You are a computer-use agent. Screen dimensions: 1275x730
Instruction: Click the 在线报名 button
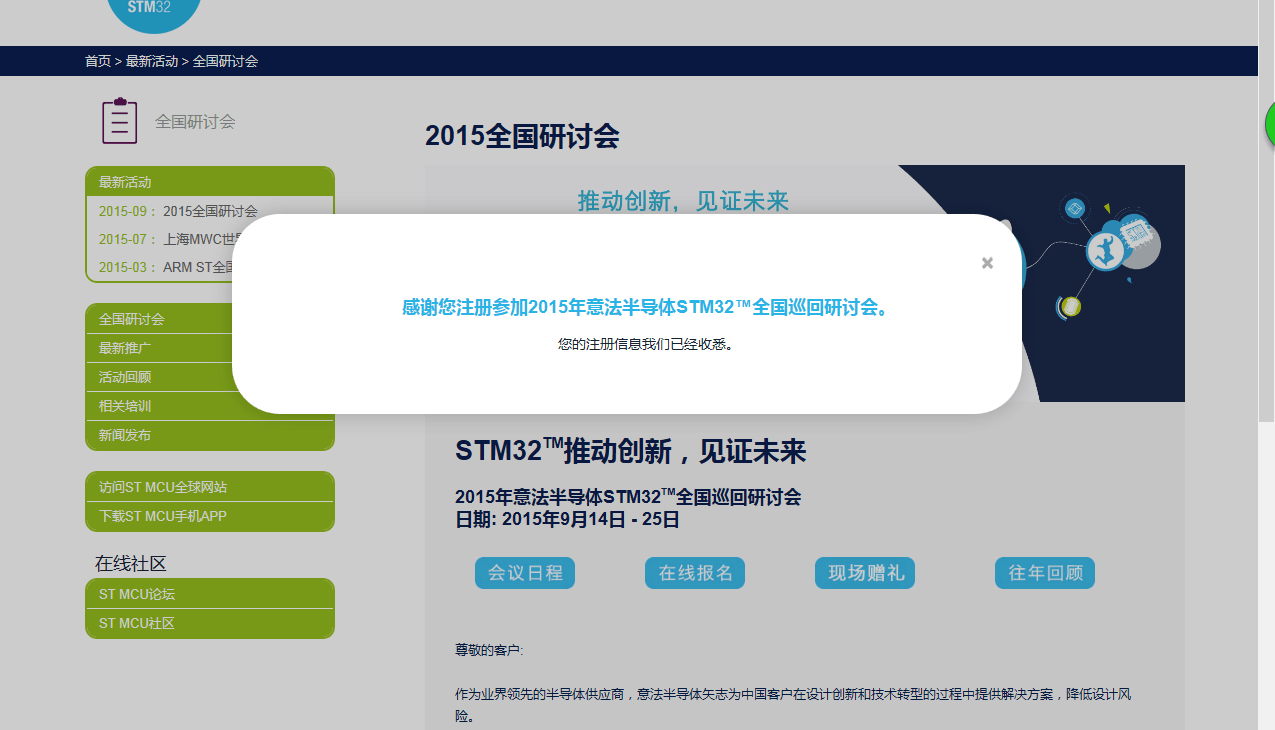(x=695, y=573)
